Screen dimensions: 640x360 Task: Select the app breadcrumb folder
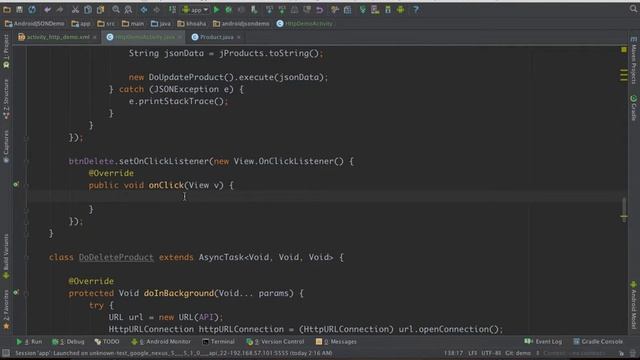click(x=81, y=24)
